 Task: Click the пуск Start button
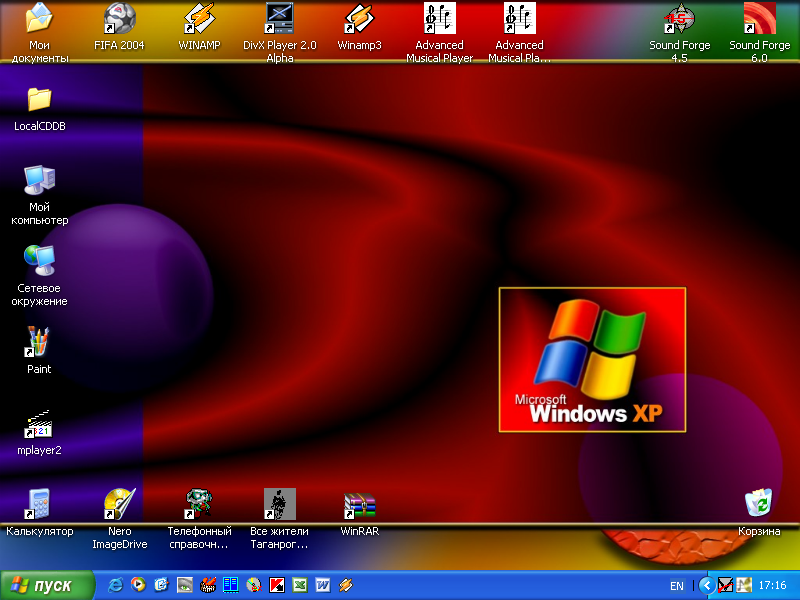click(47, 585)
